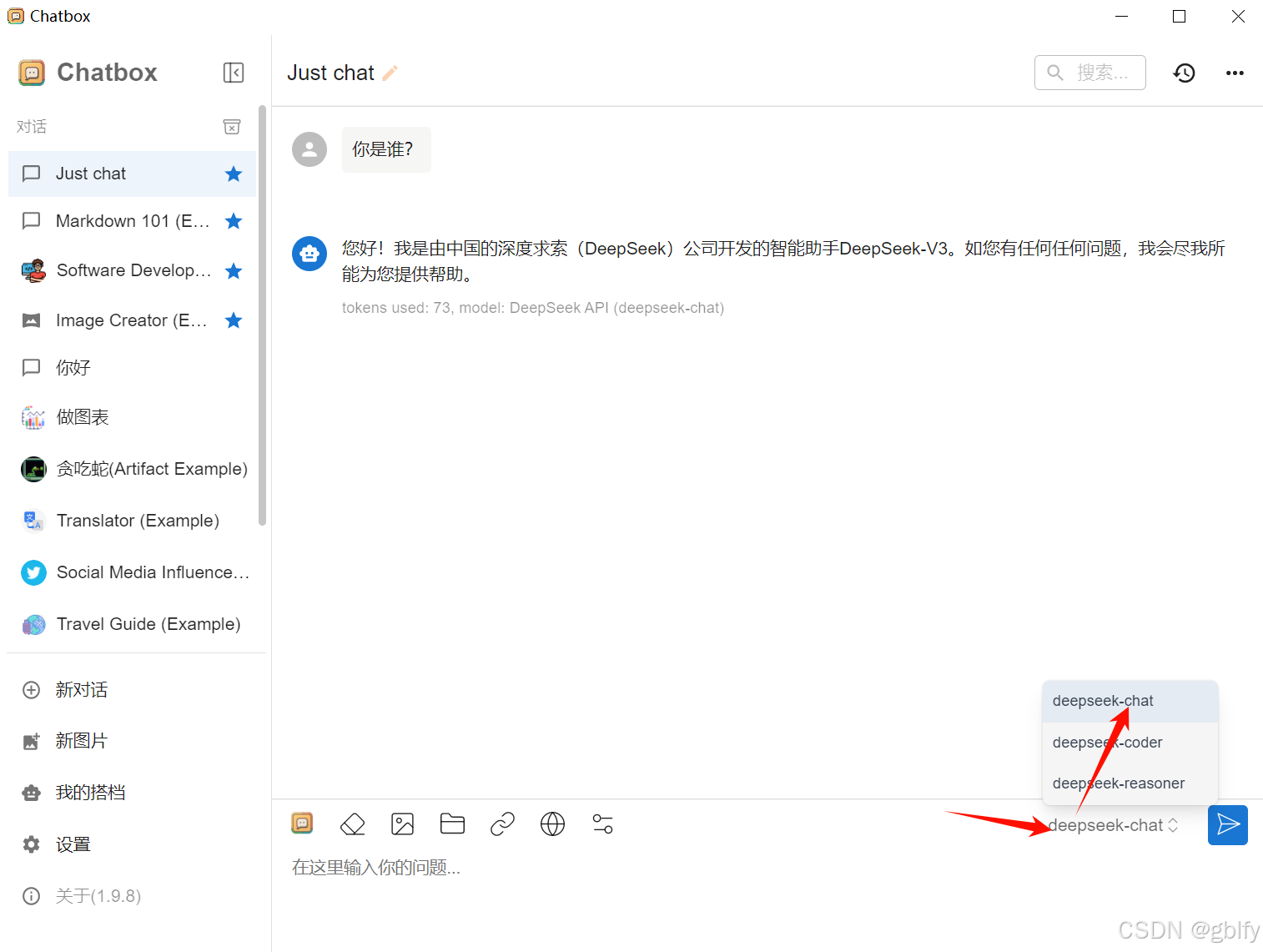Screen dimensions: 1263x952
Task: Edit the chat title with pencil icon
Action: click(x=390, y=73)
